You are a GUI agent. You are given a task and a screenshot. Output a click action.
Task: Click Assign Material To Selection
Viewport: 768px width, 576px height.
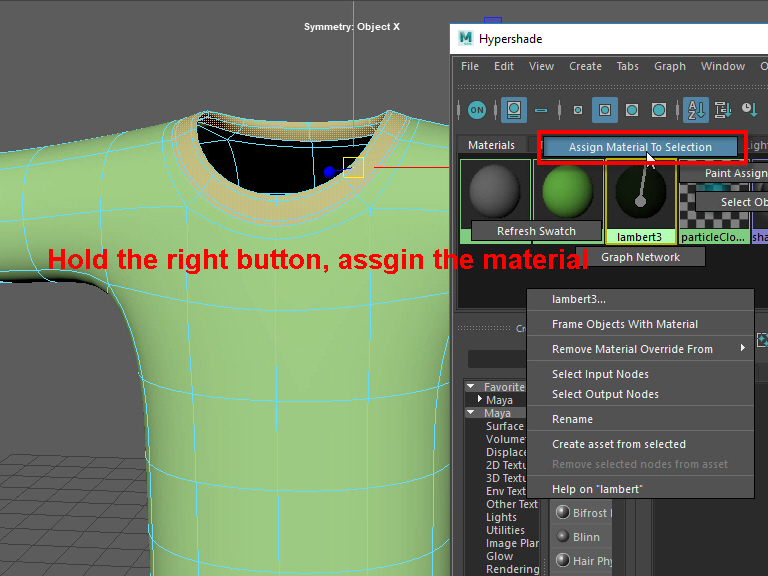640,147
